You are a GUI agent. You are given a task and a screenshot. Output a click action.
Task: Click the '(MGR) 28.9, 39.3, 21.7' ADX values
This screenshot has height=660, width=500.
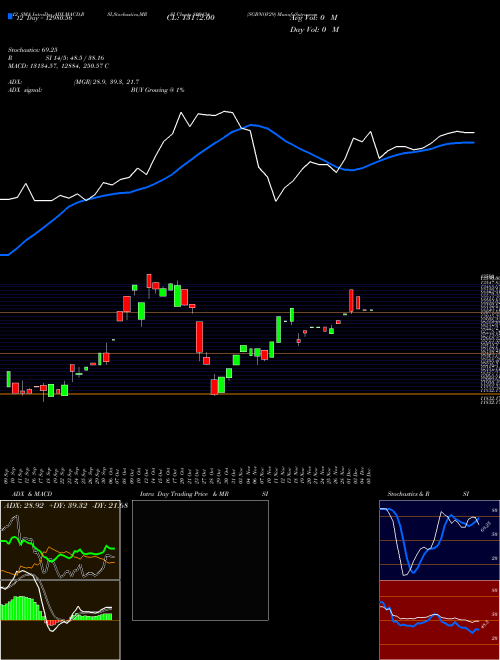coord(106,82)
